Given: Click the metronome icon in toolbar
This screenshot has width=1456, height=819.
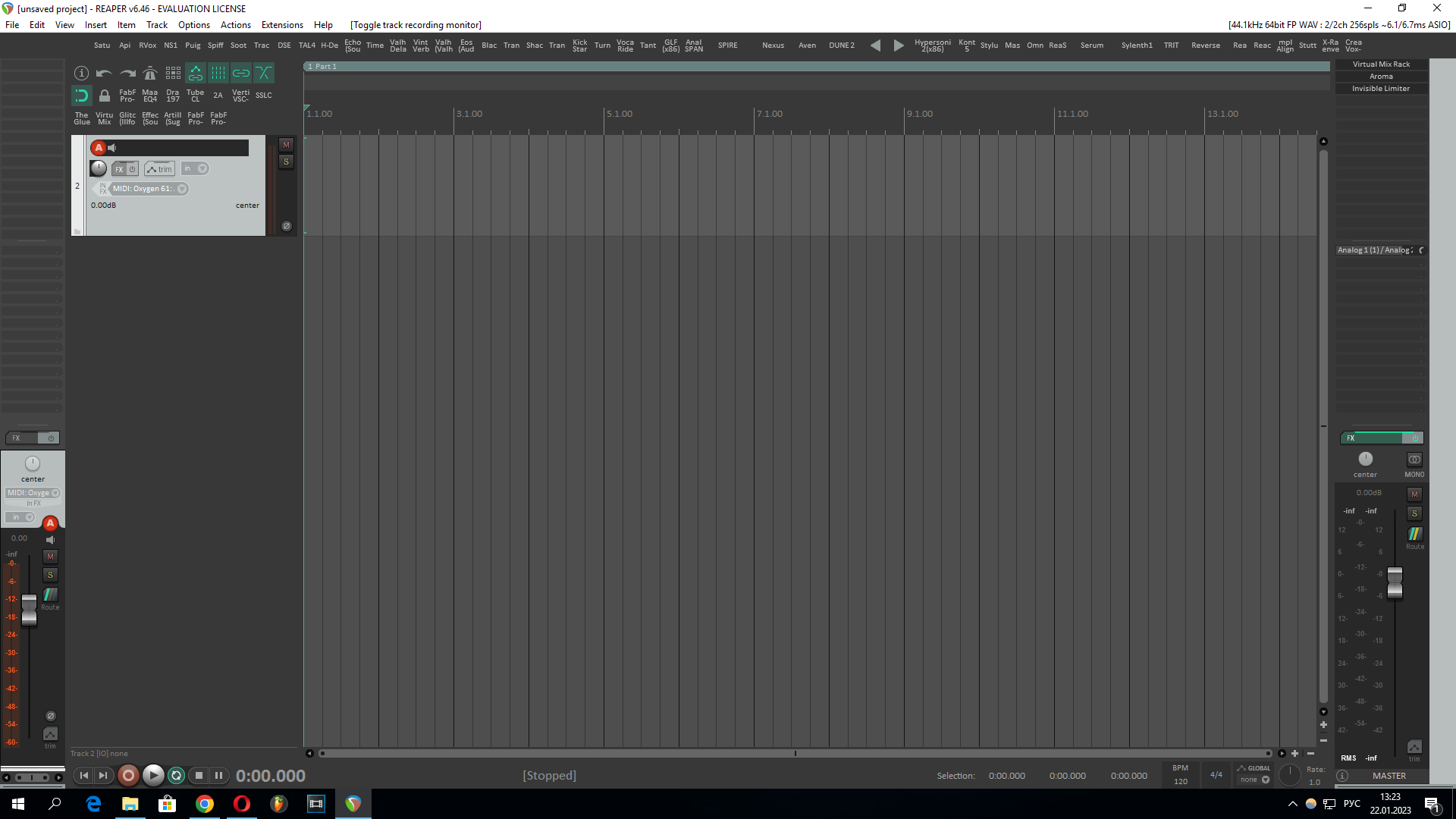Looking at the screenshot, I should 150,73.
